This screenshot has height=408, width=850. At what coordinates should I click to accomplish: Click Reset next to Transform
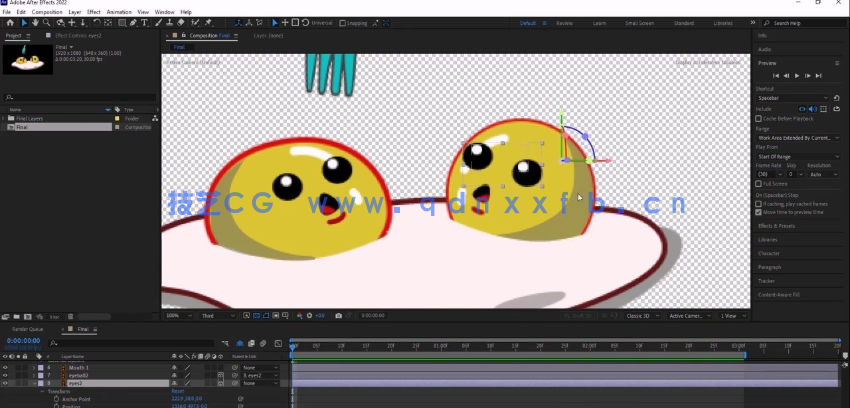[177, 391]
